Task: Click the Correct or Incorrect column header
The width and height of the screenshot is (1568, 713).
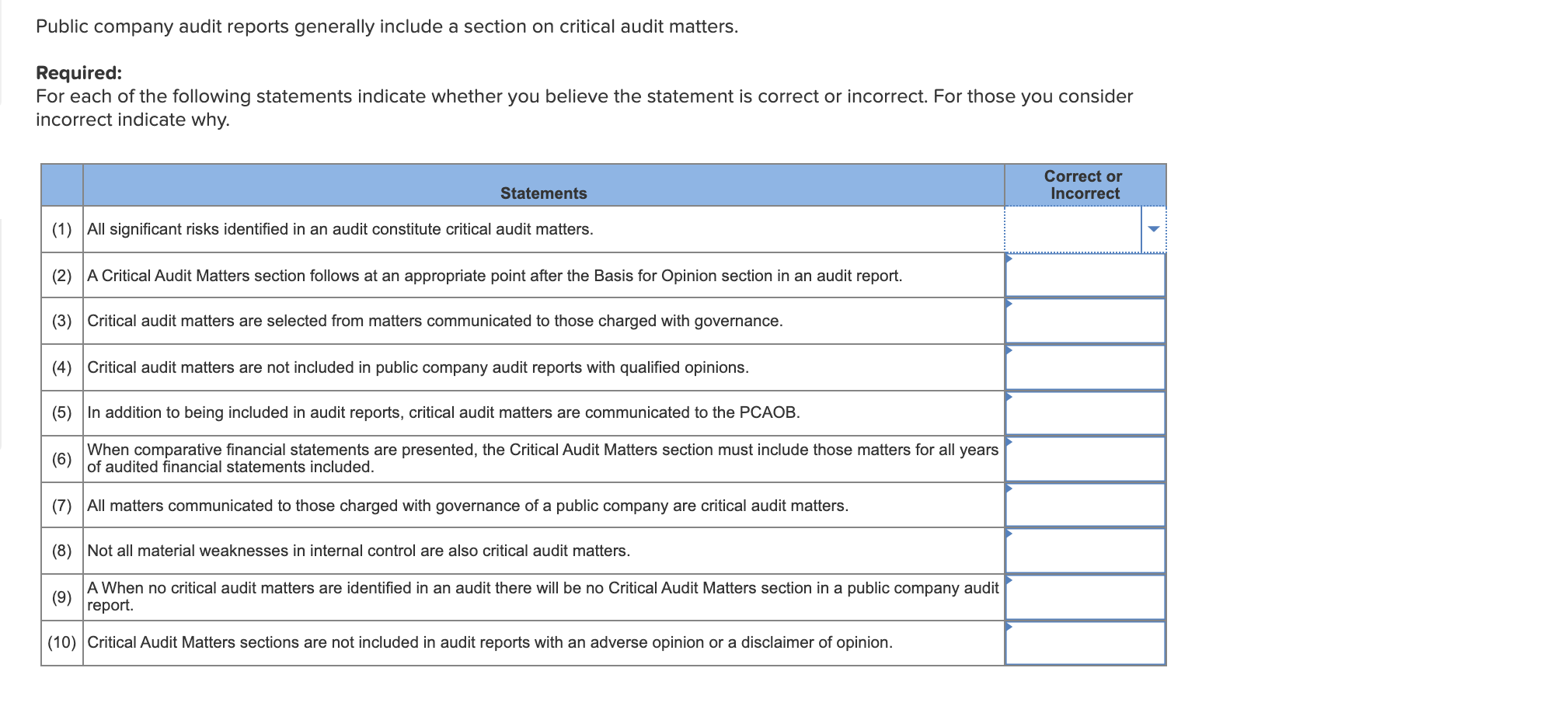Action: (x=1083, y=185)
